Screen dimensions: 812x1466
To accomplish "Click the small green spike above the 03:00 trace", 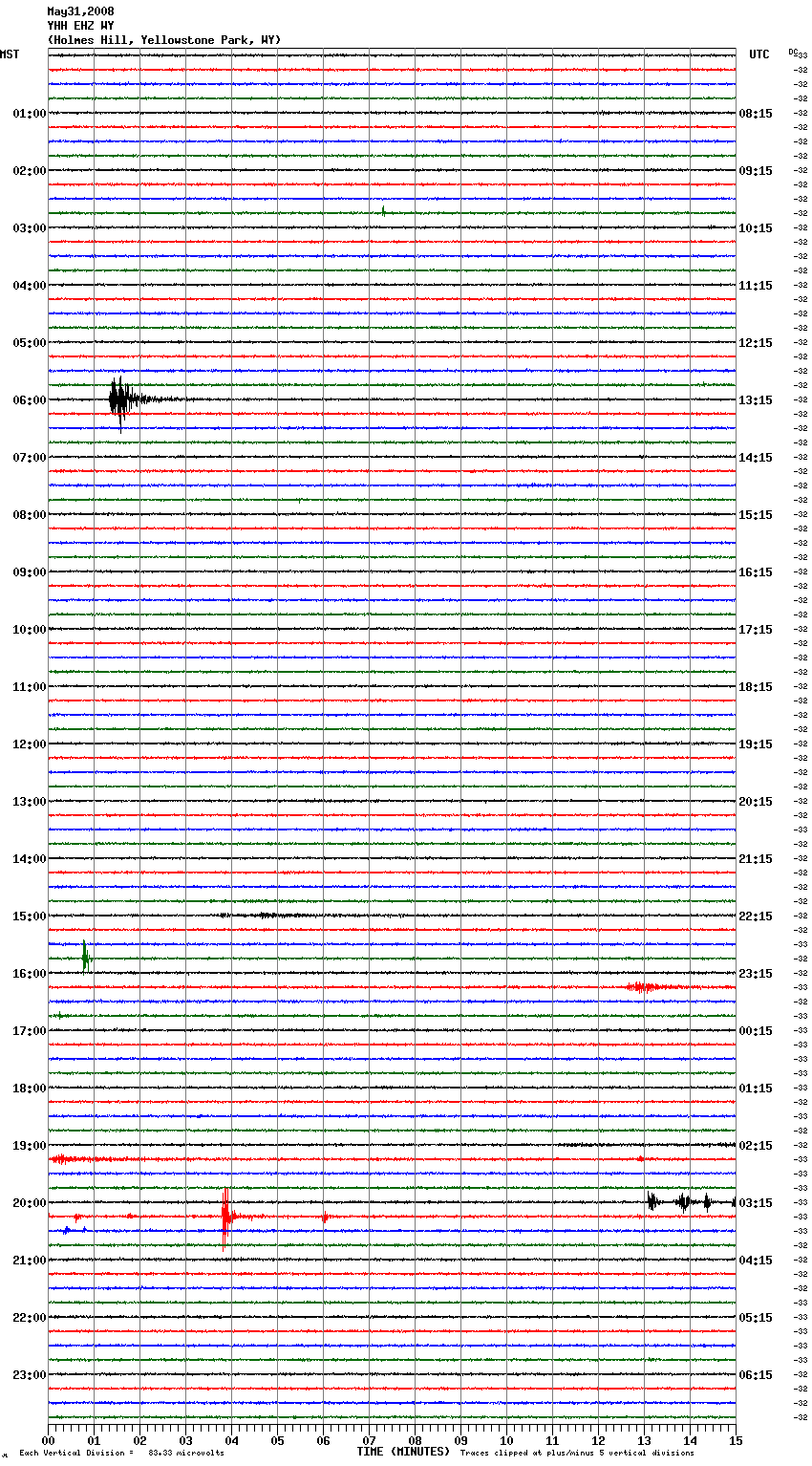I will (x=383, y=211).
